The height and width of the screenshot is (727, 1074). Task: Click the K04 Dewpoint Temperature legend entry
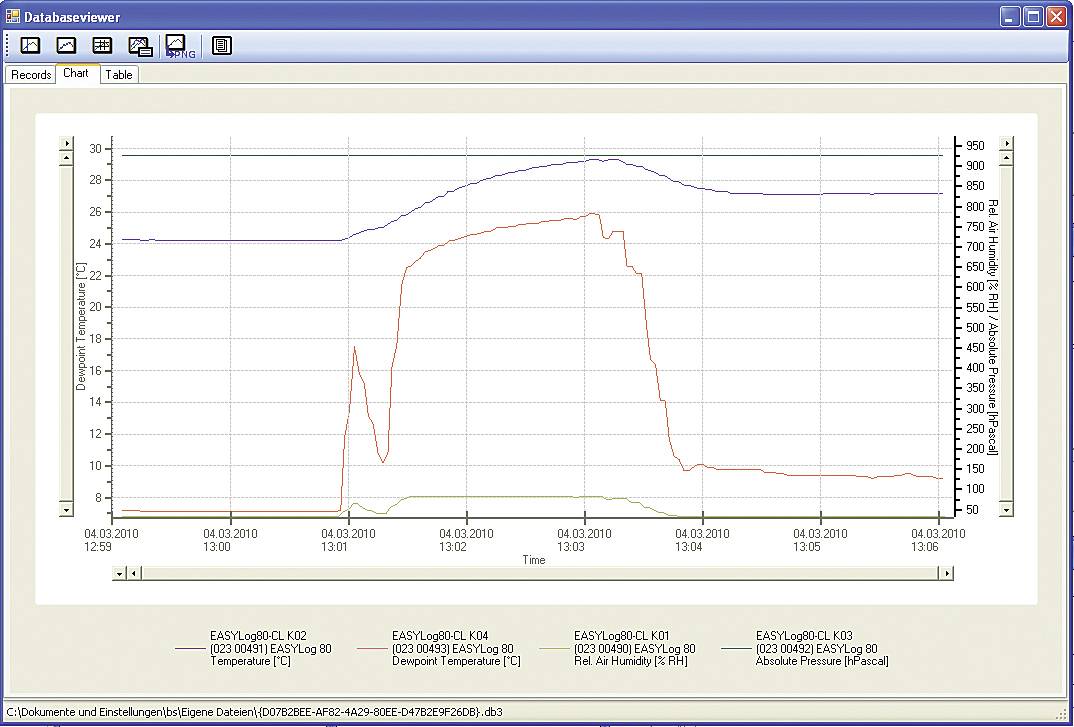click(455, 648)
